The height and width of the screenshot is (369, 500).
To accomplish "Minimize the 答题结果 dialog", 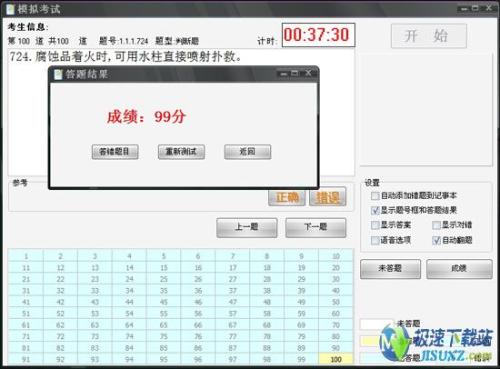I will click(x=284, y=73).
